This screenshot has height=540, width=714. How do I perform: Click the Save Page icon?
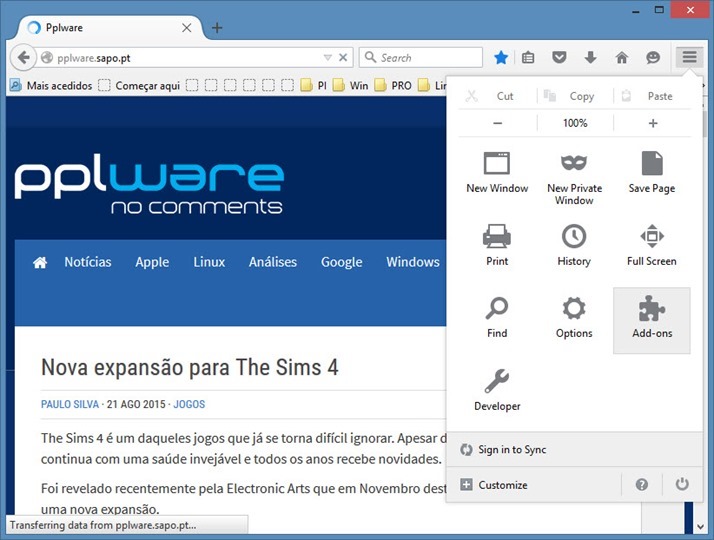[x=652, y=163]
